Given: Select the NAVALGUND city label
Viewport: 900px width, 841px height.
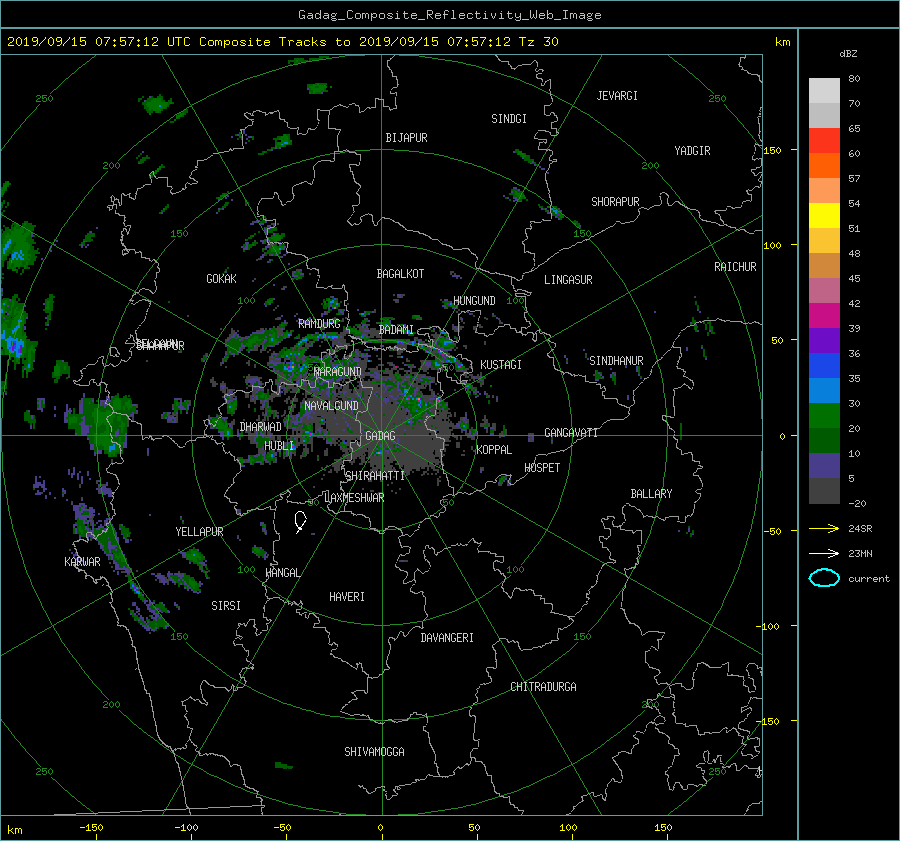Looking at the screenshot, I should pos(331,406).
